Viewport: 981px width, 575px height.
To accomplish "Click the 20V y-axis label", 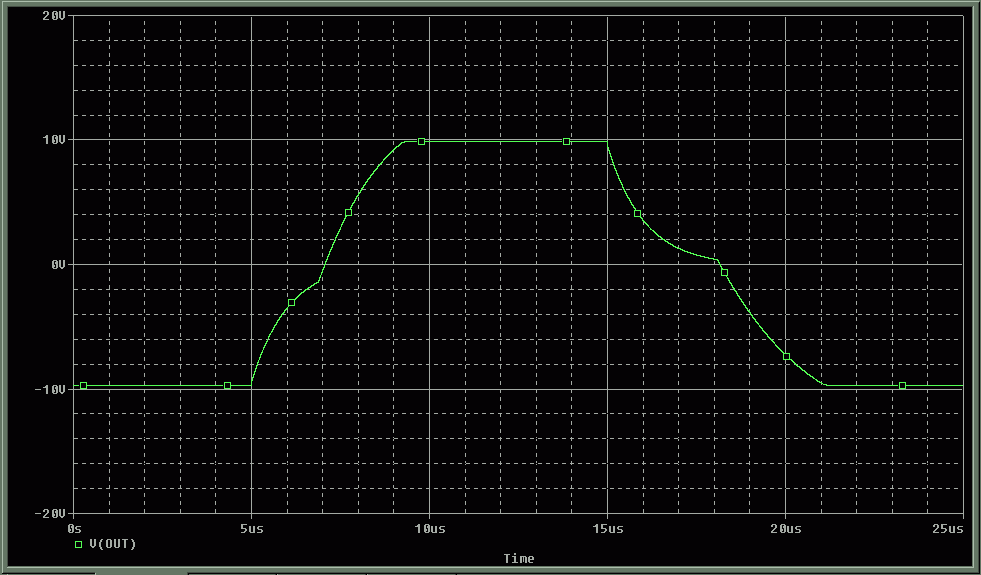I will tap(53, 16).
